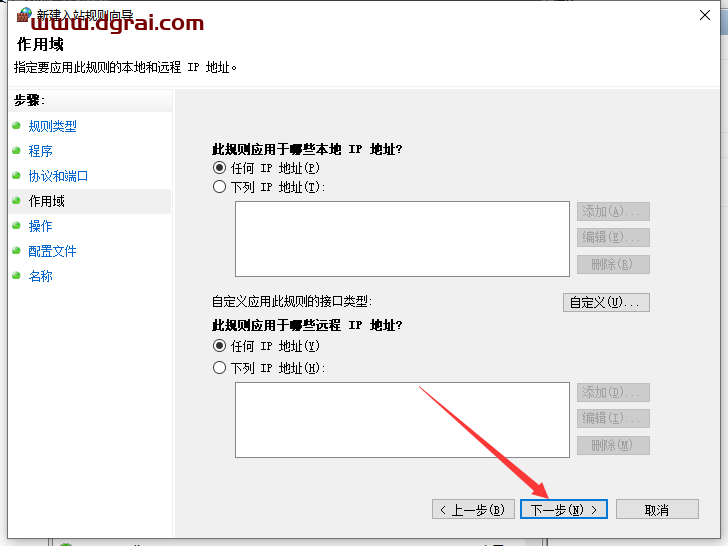728x546 pixels.
Task: Select remote 下列 IP 地址(H) radio button
Action: coord(219,368)
